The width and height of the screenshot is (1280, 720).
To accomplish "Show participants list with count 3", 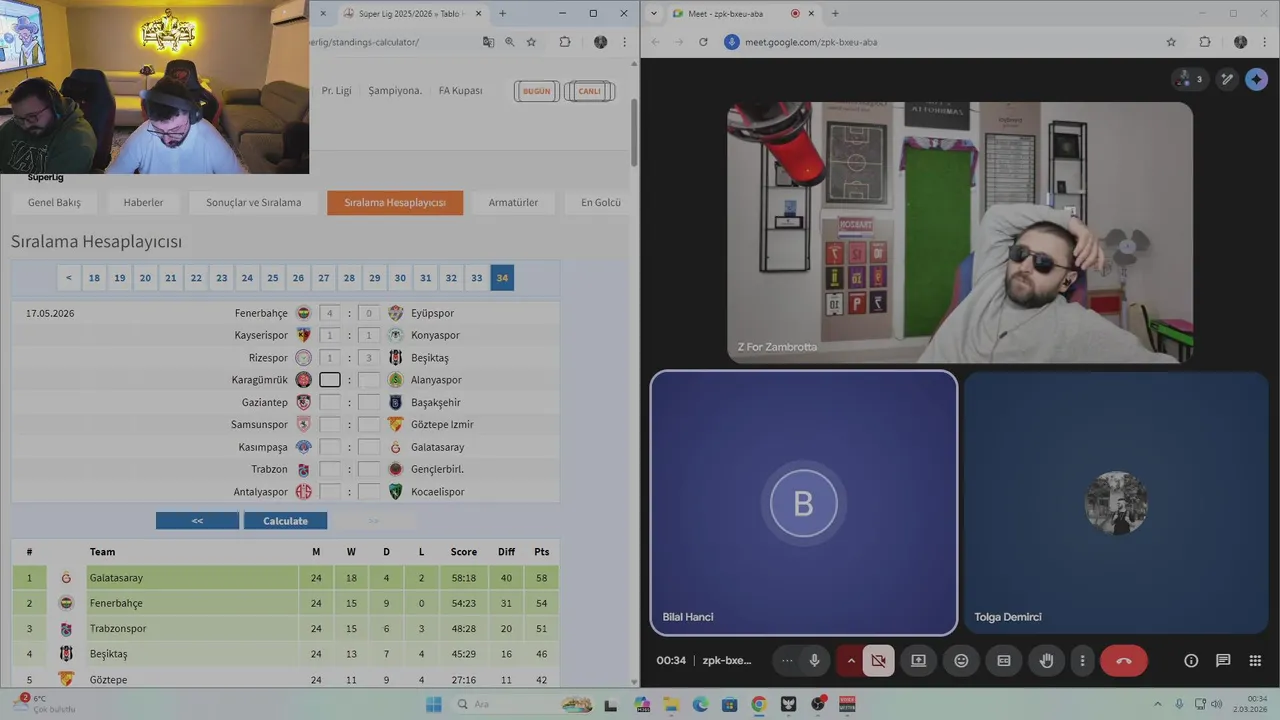I will tap(1191, 79).
